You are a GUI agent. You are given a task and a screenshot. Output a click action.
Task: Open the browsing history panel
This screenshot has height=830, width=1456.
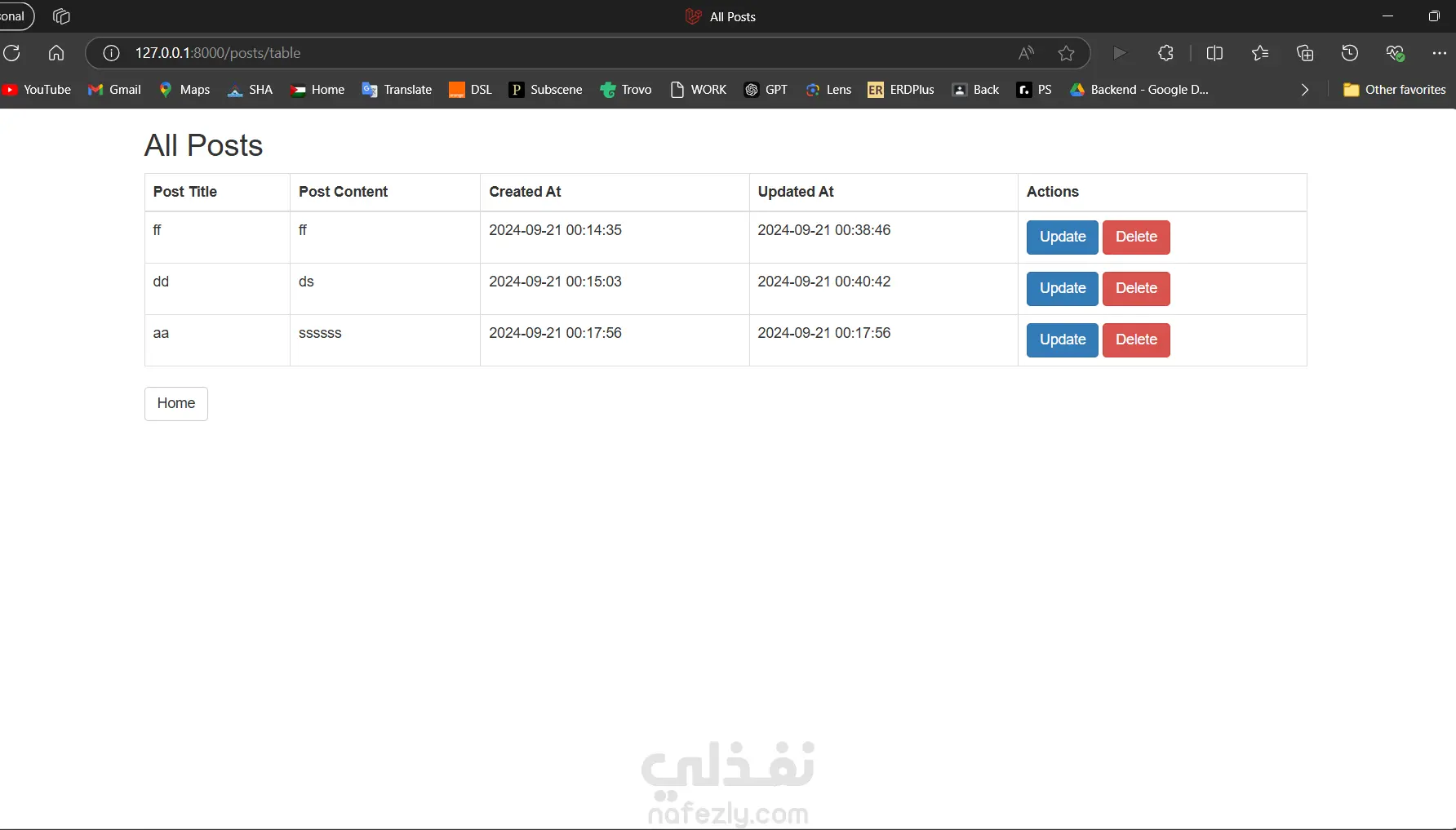tap(1349, 53)
